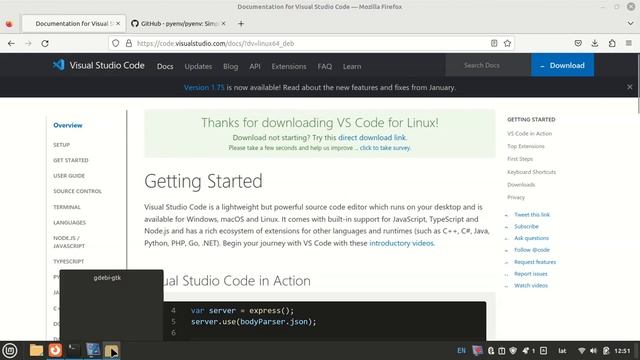Viewport: 640px width, 360px height.
Task: Expand TERMINAL in the docs sidebar
Action: tap(67, 207)
